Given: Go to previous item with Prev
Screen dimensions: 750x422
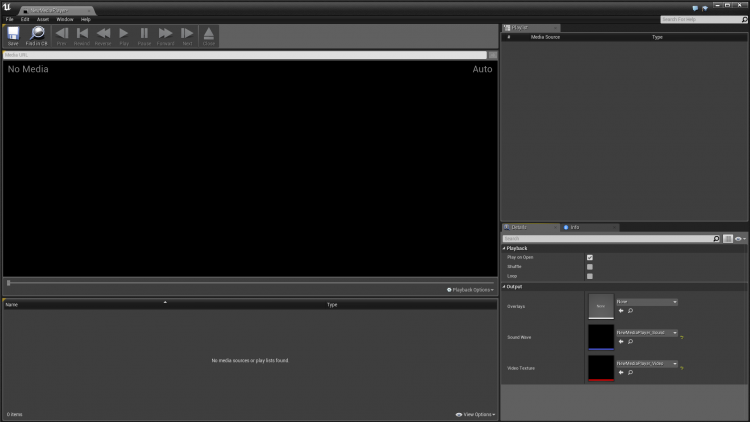Looking at the screenshot, I should click(61, 36).
